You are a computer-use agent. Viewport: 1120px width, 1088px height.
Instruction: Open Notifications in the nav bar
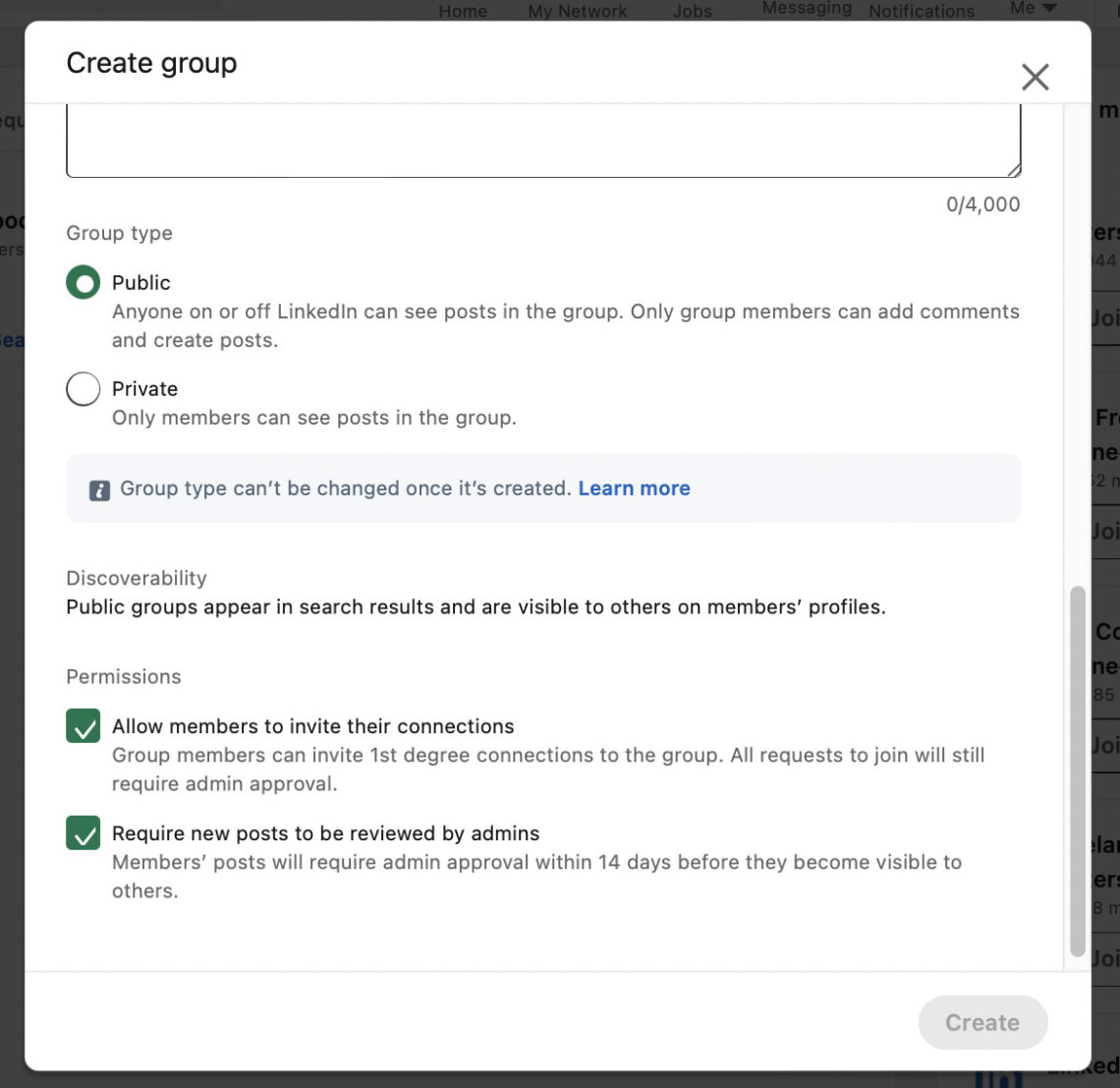coord(921,11)
